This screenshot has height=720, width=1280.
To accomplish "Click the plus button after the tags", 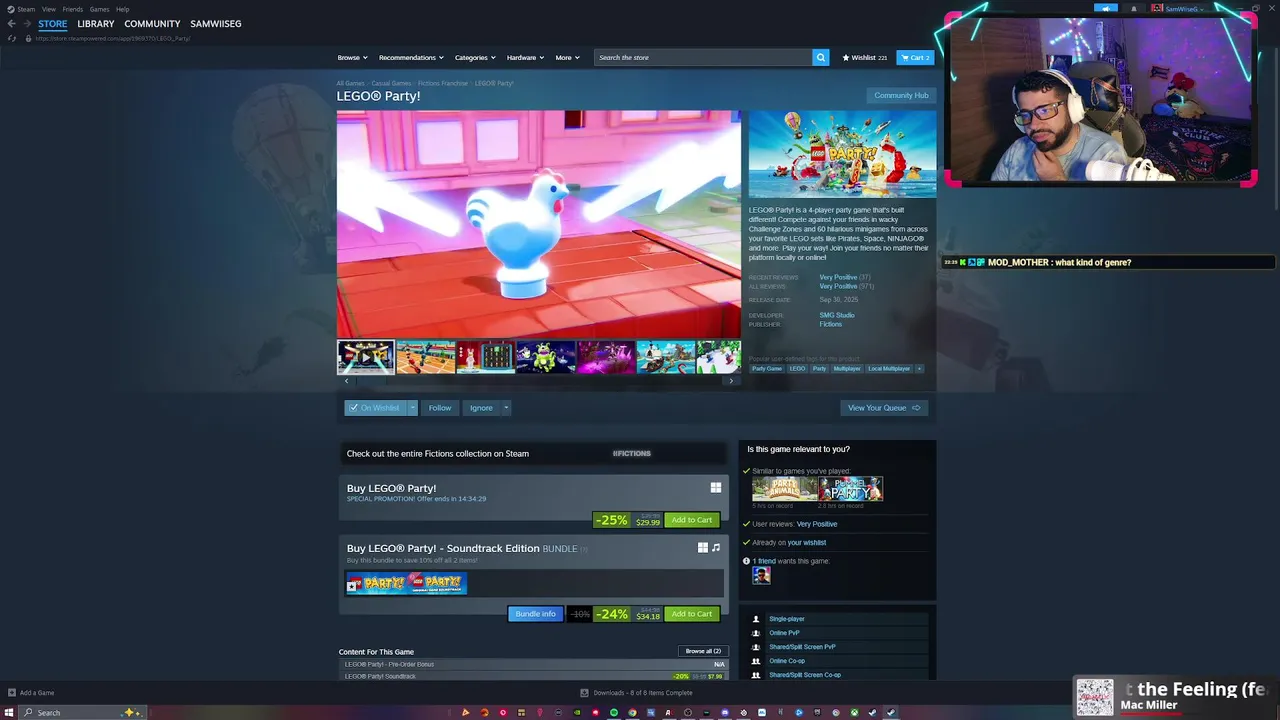I will [919, 368].
